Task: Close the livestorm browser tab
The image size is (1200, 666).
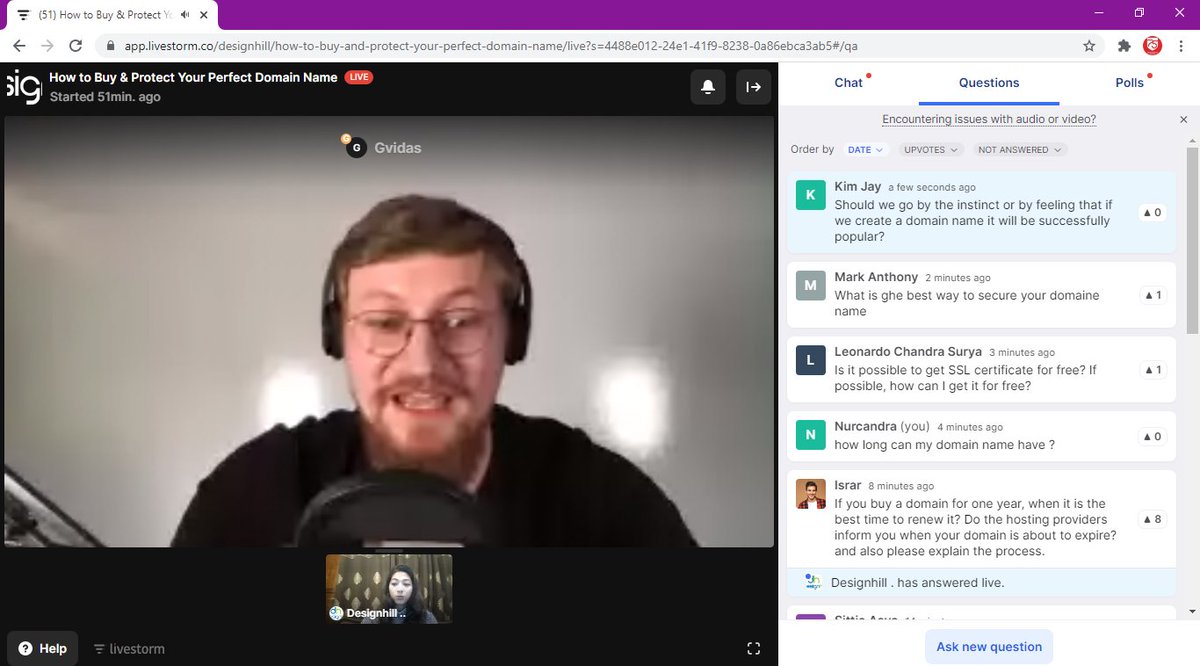Action: (x=203, y=15)
